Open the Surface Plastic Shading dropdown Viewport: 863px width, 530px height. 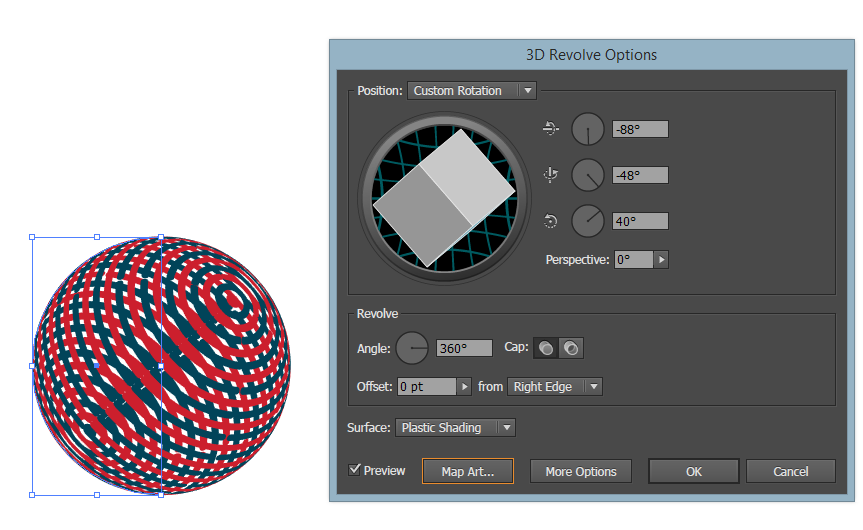click(x=455, y=428)
